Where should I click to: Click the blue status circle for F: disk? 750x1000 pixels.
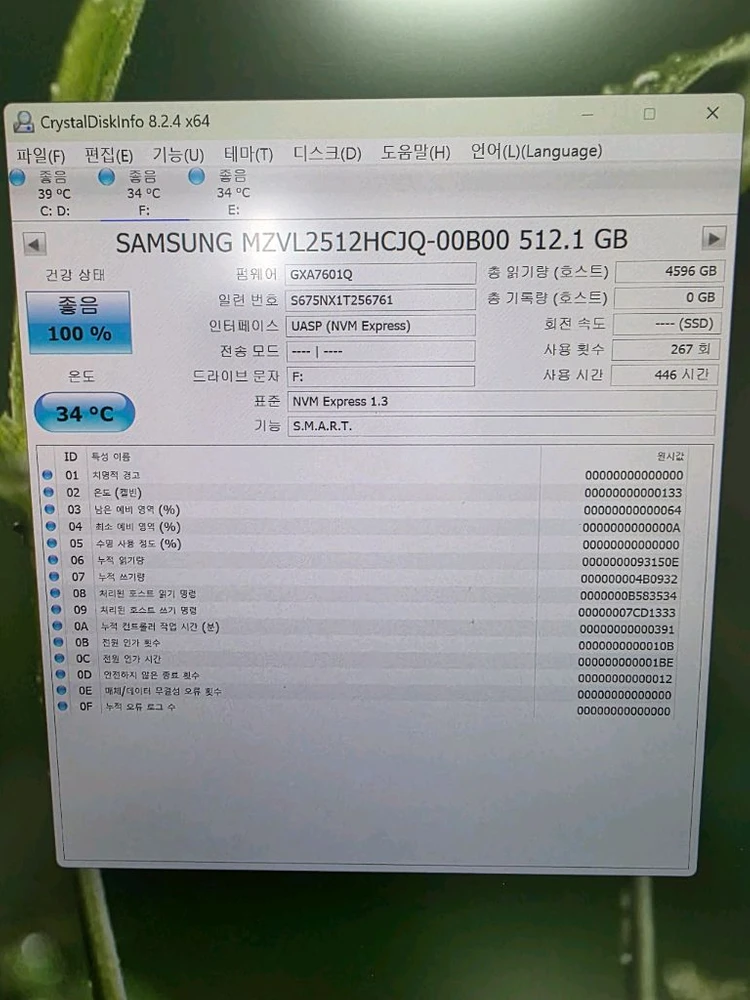(x=107, y=177)
